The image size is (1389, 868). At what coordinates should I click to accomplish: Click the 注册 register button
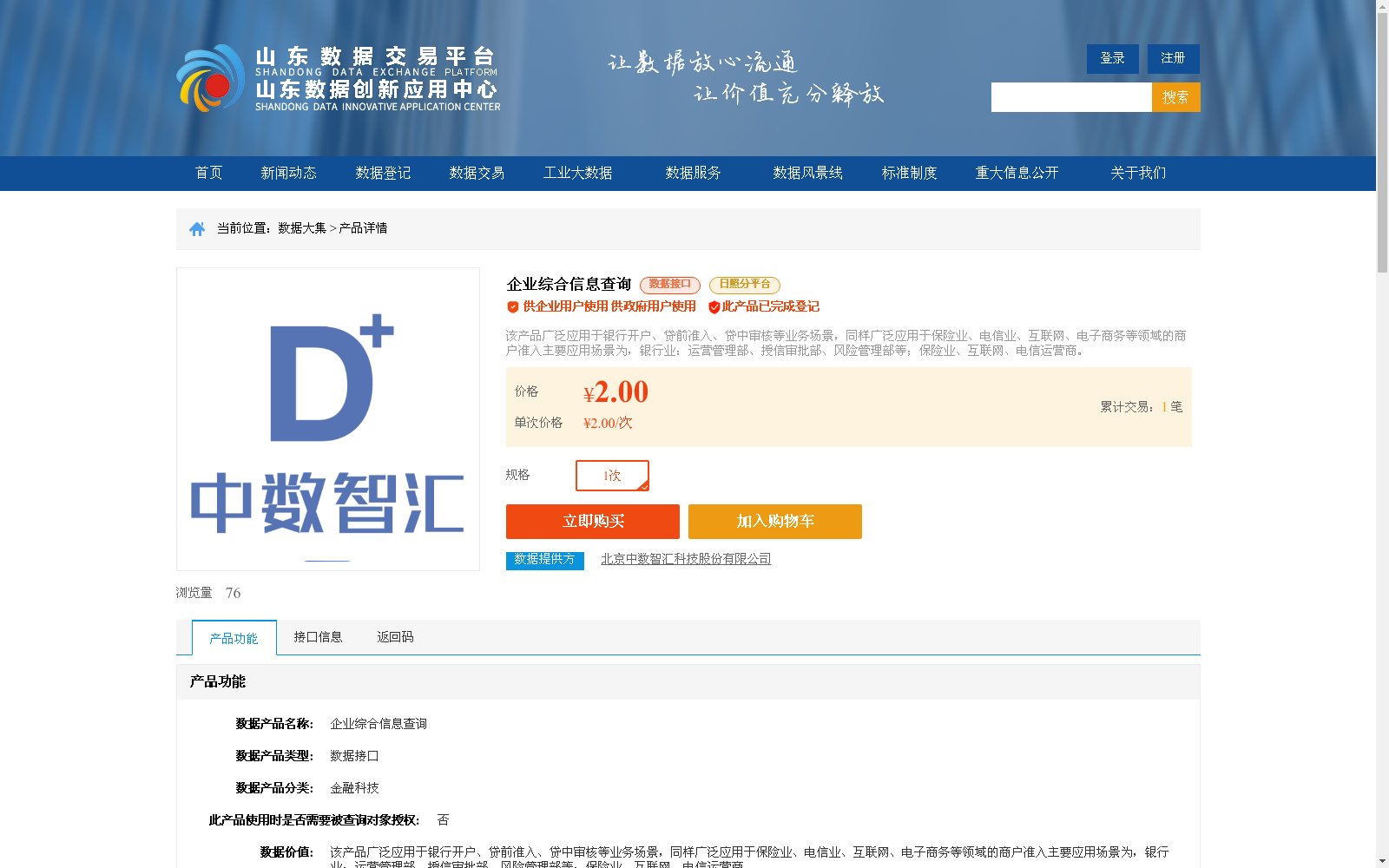pyautogui.click(x=1174, y=59)
